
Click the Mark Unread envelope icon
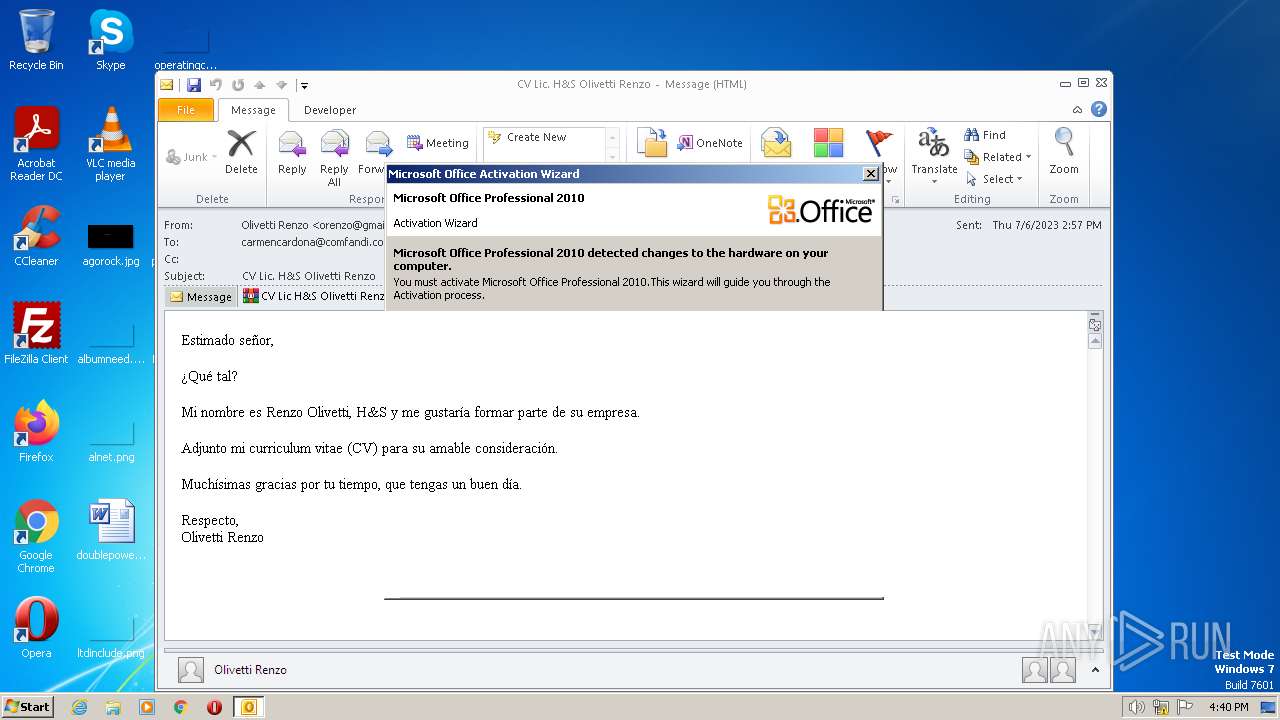tap(776, 143)
